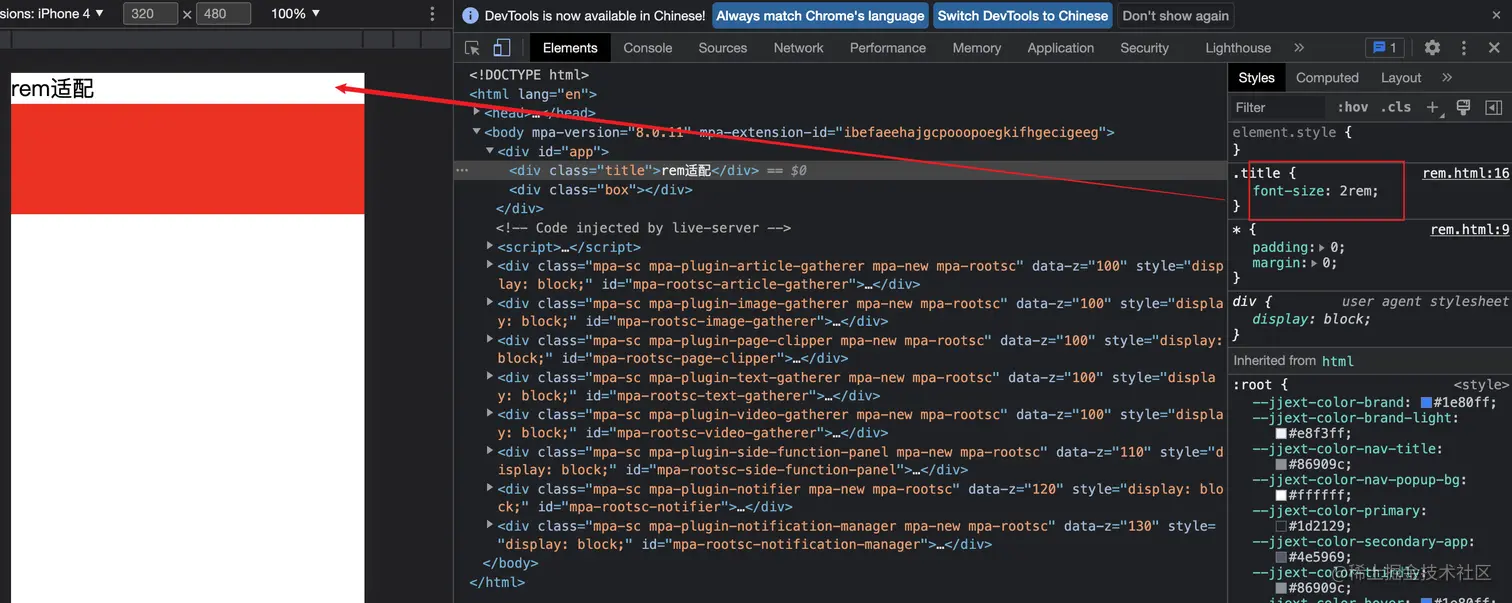The image size is (1512, 603).
Task: Click the Don't show again button
Action: pos(1175,16)
